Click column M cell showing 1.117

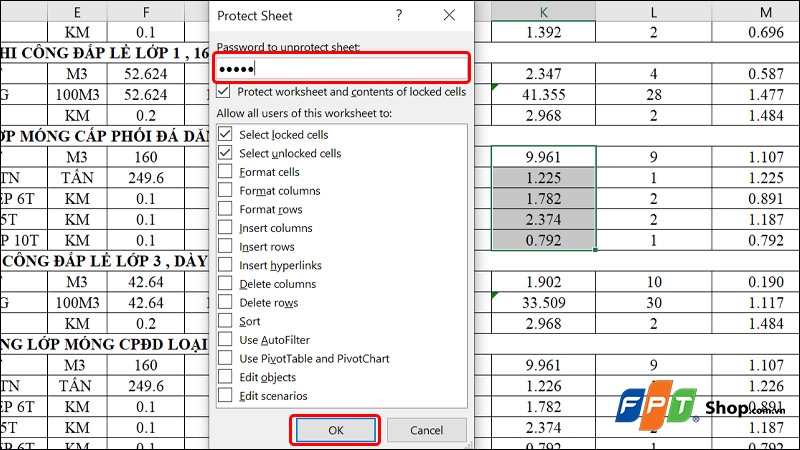(756, 303)
